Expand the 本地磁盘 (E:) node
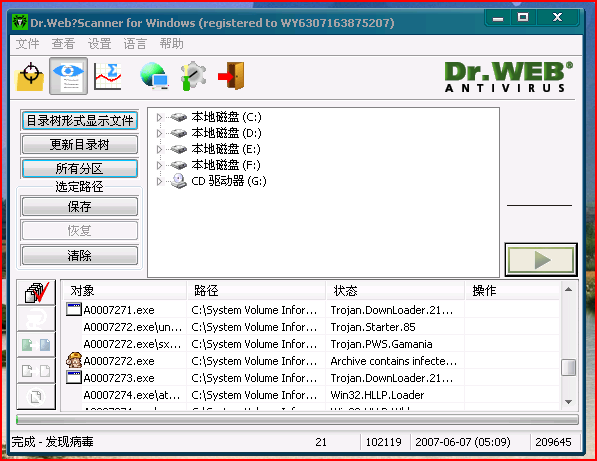This screenshot has width=597, height=461. click(160, 149)
